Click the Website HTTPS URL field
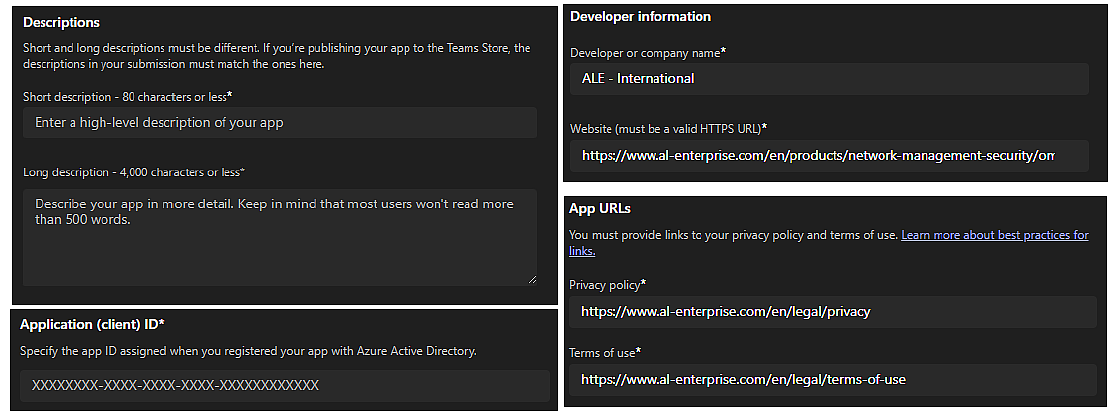This screenshot has height=417, width=1116. pyautogui.click(x=828, y=155)
